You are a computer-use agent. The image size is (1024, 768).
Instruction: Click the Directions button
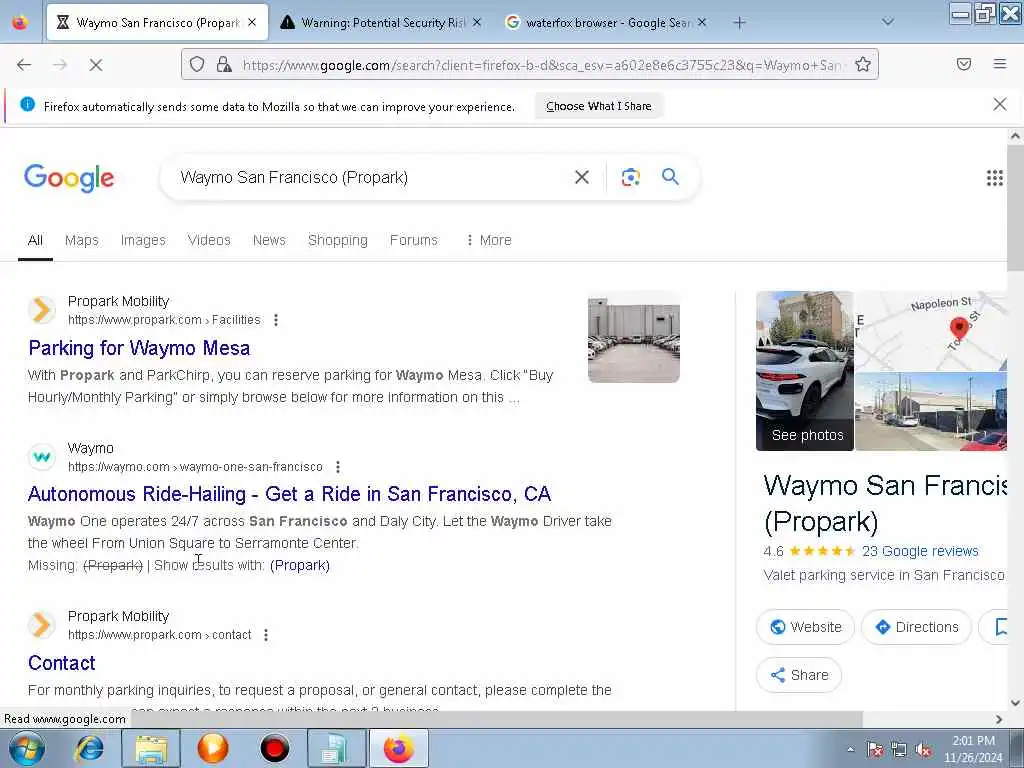tap(916, 627)
